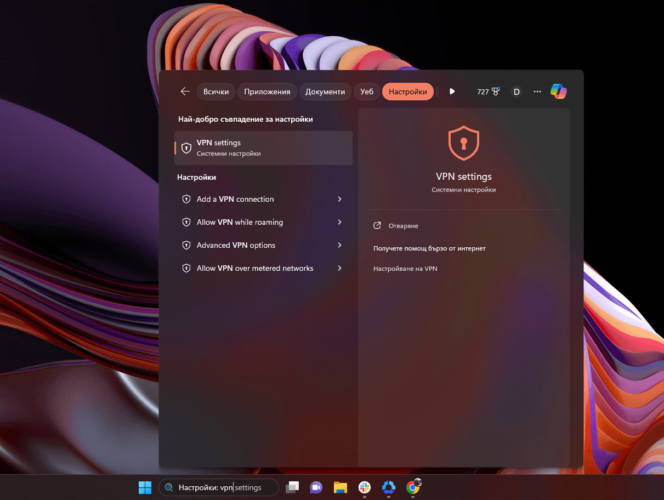This screenshot has width=664, height=500.
Task: Open Advanced VPN options setting
Action: coord(263,245)
